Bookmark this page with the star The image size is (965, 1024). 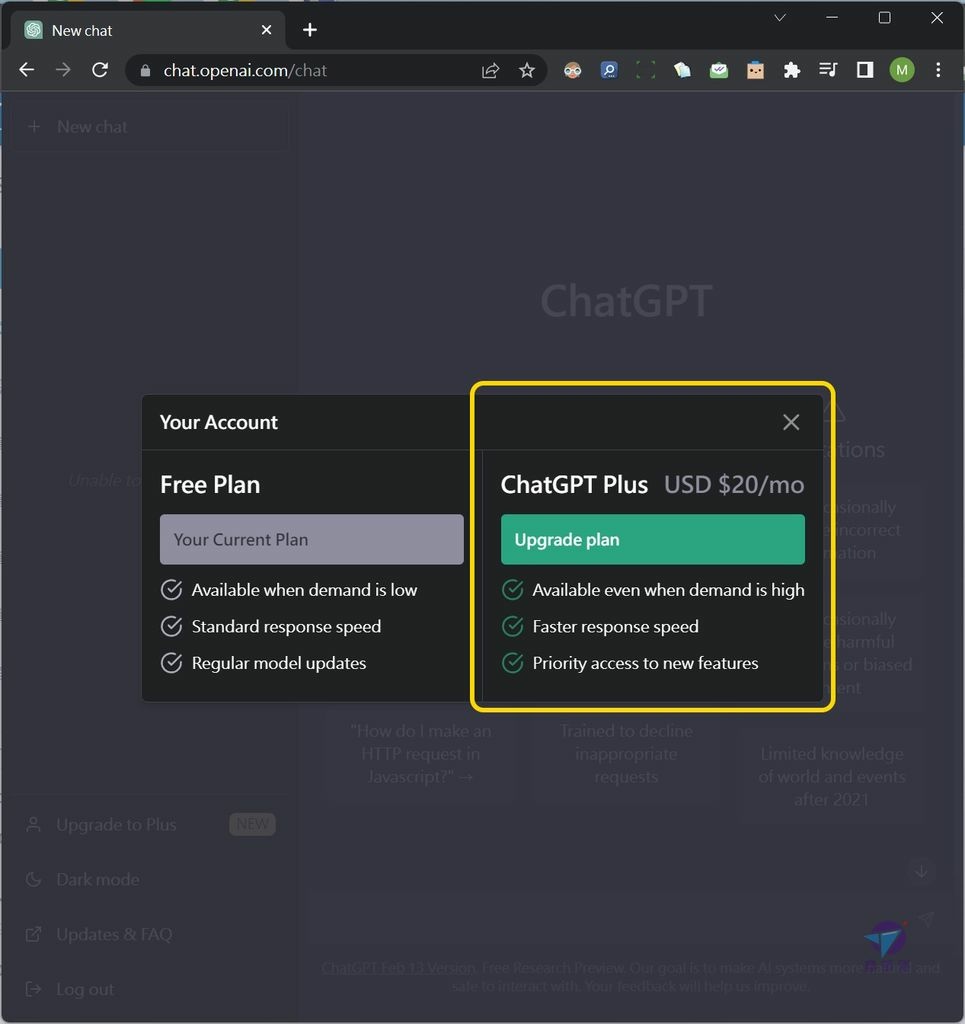(527, 71)
